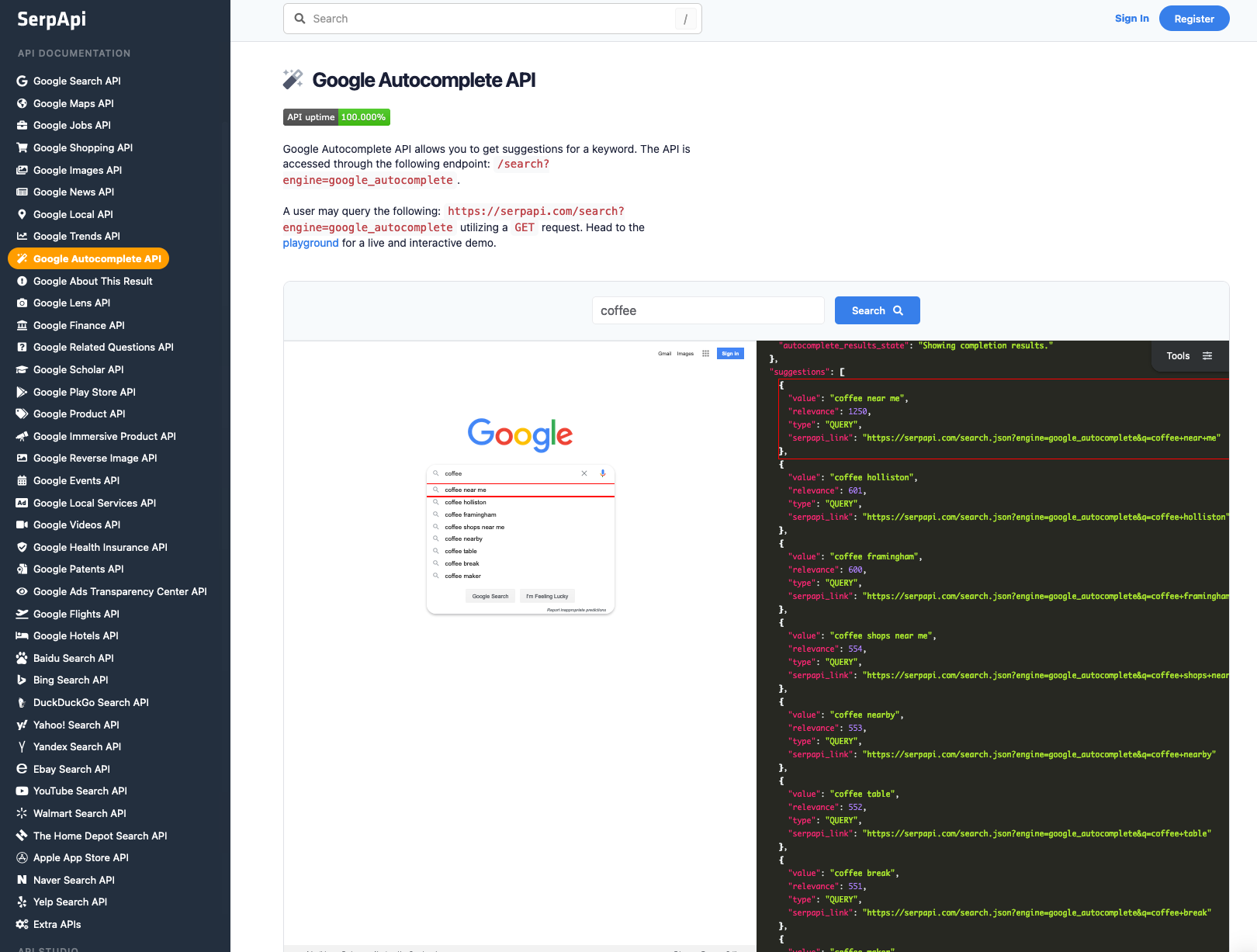Click the Google Images API picture icon

click(22, 170)
